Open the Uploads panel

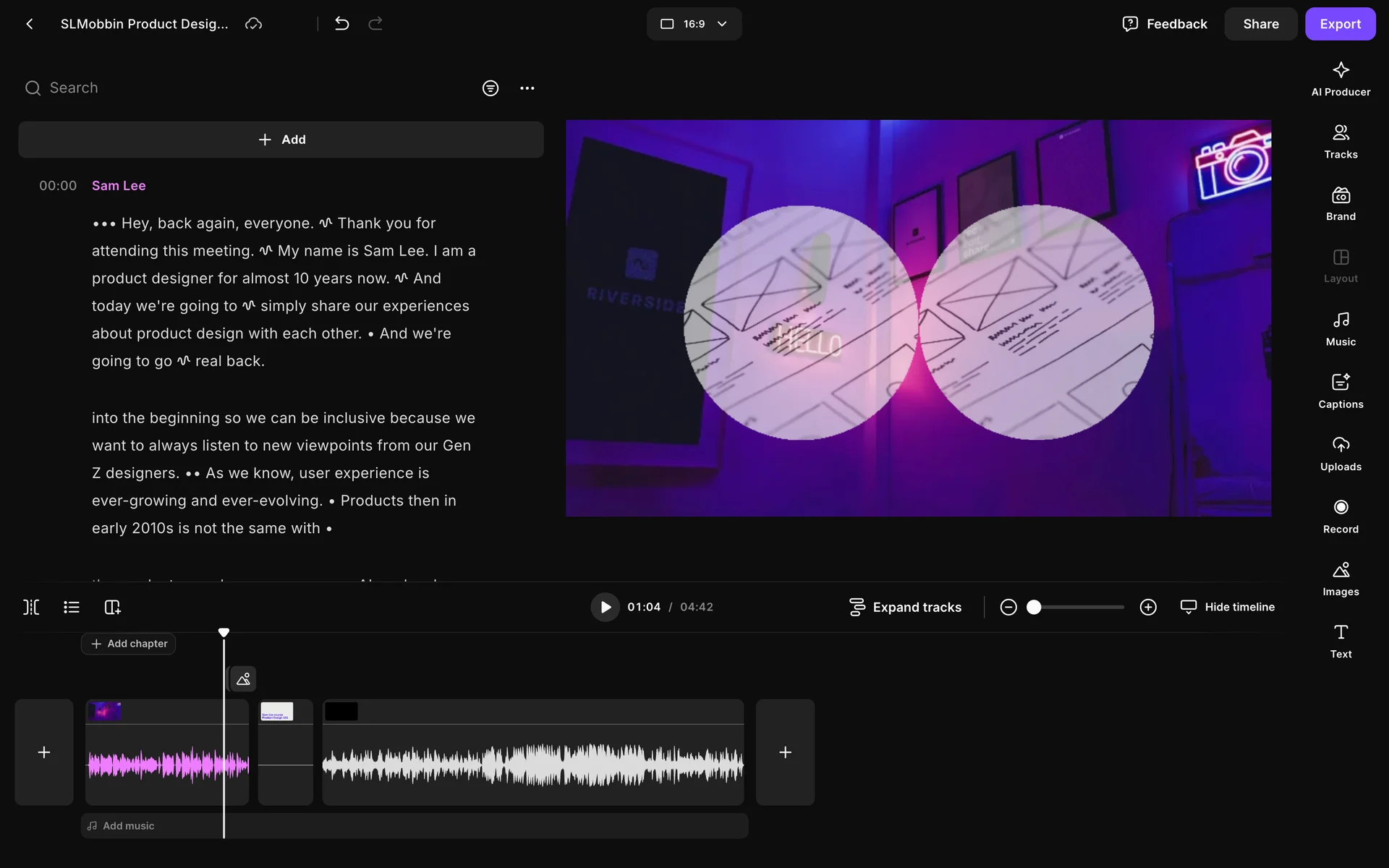coord(1340,454)
